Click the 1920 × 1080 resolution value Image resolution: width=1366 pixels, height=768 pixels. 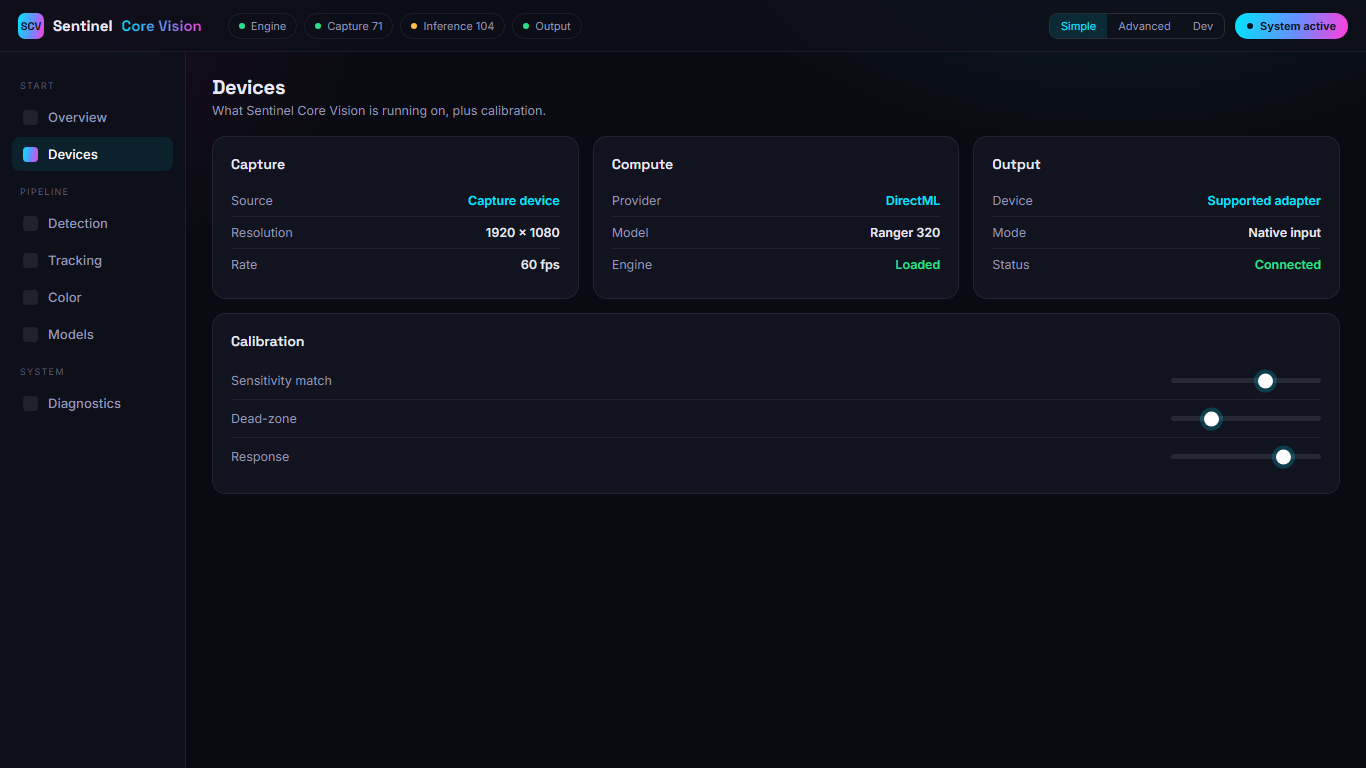[x=523, y=233]
